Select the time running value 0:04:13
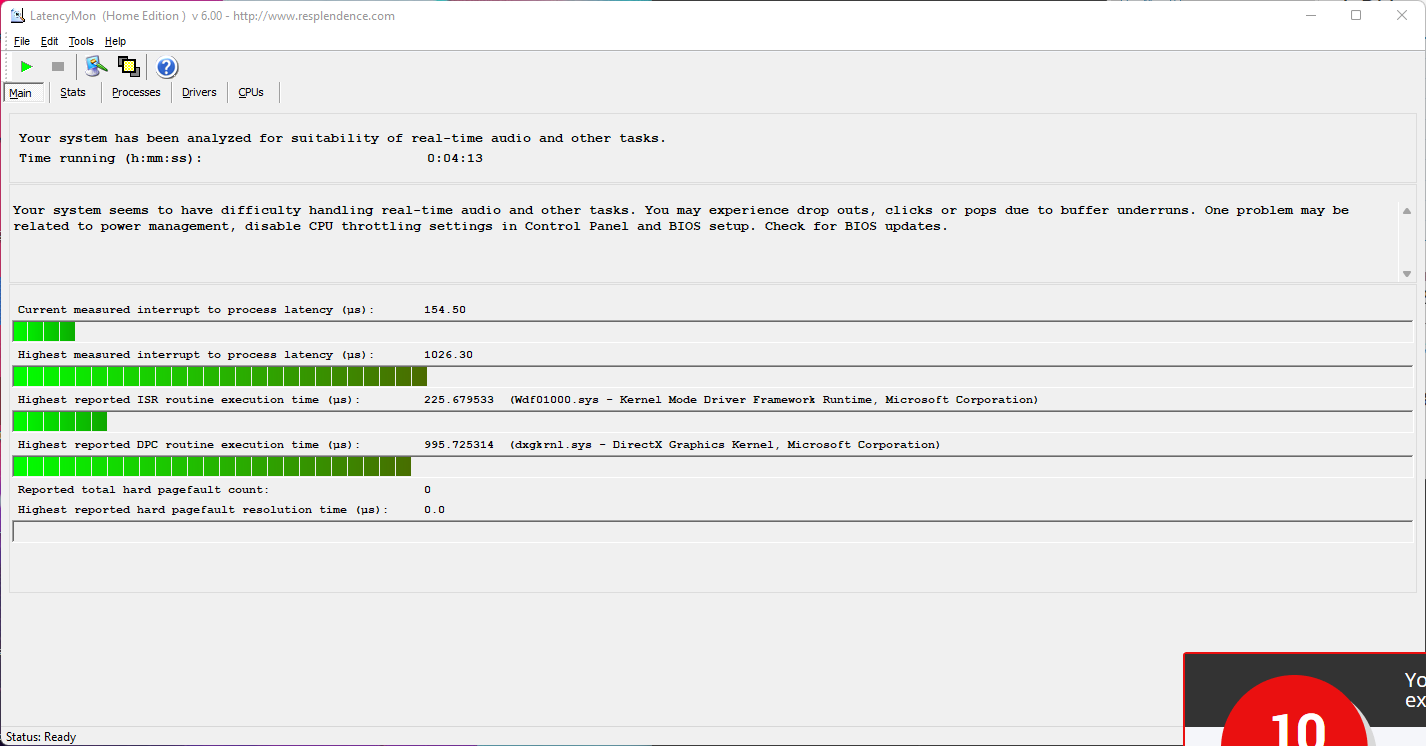The height and width of the screenshot is (746, 1426). pyautogui.click(x=455, y=158)
